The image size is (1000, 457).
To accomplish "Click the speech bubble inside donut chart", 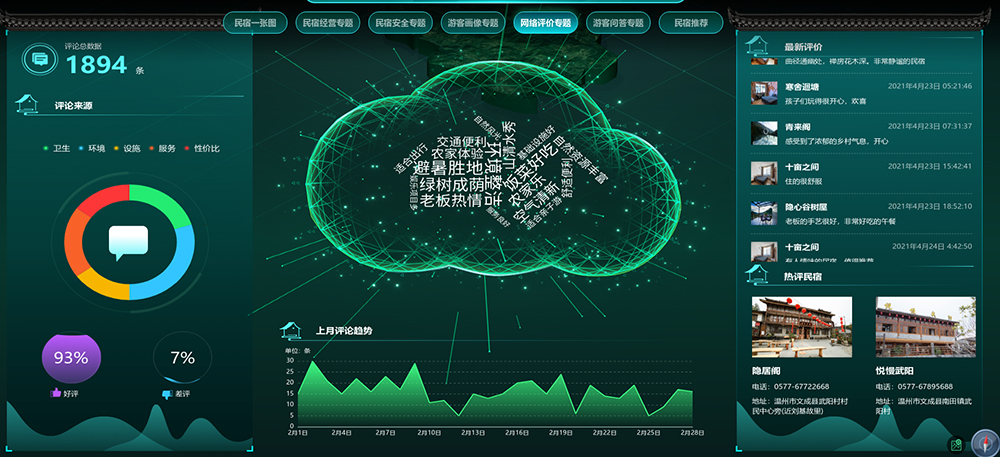I will (x=128, y=243).
